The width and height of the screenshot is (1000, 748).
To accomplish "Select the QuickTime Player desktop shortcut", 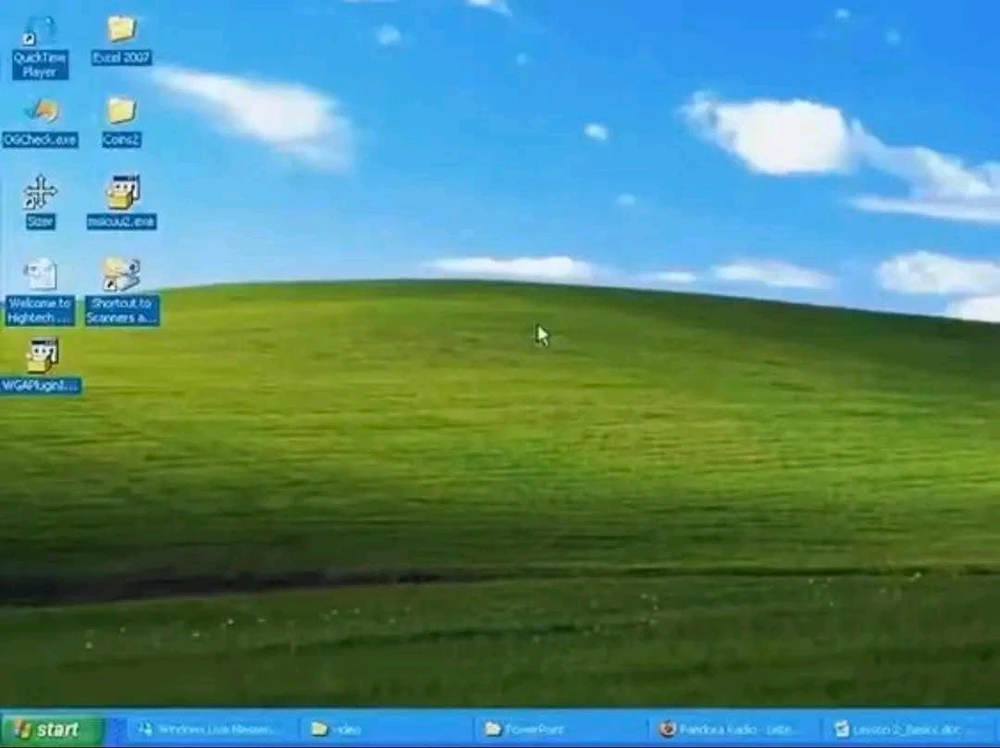I will tap(40, 32).
